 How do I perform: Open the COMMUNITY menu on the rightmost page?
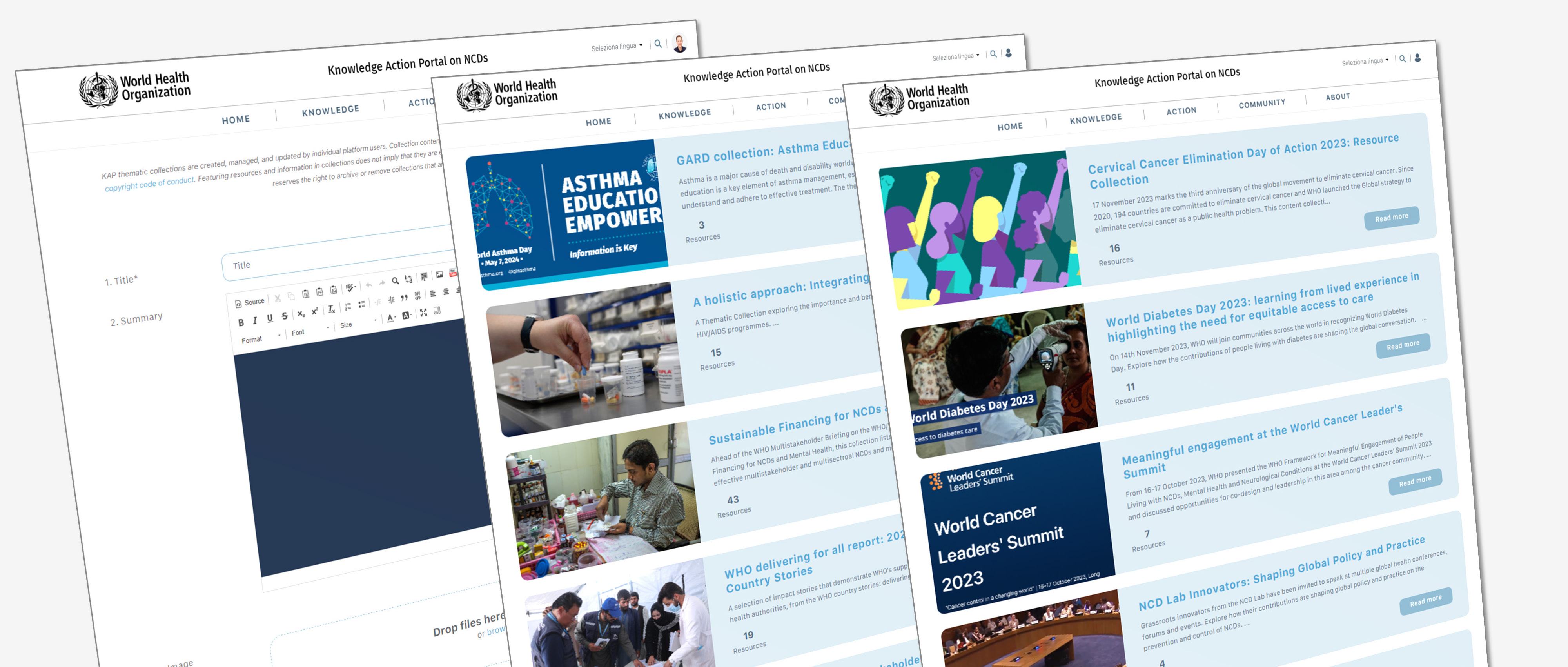click(1262, 104)
